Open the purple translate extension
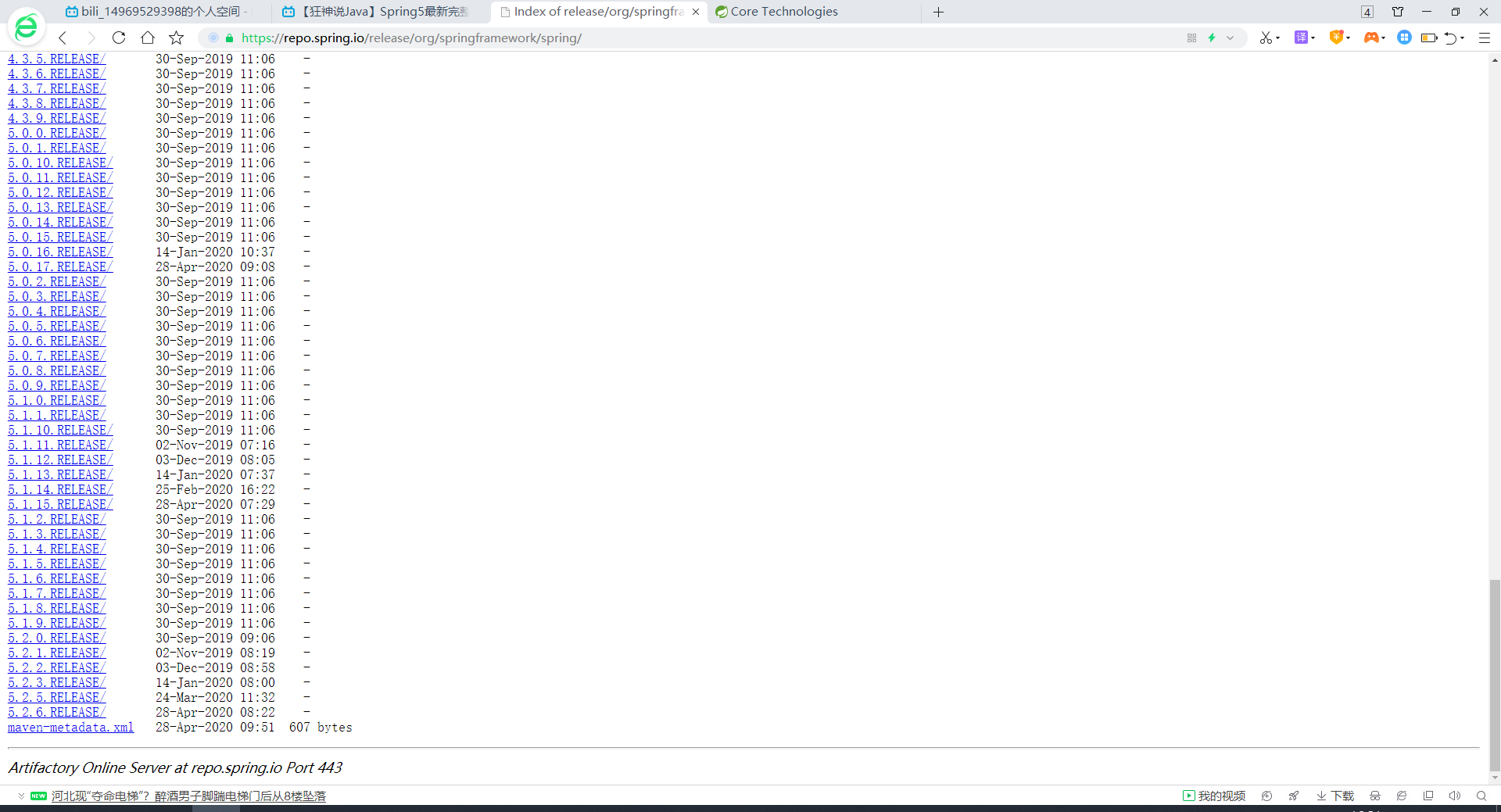The width and height of the screenshot is (1501, 812). coord(1301,38)
